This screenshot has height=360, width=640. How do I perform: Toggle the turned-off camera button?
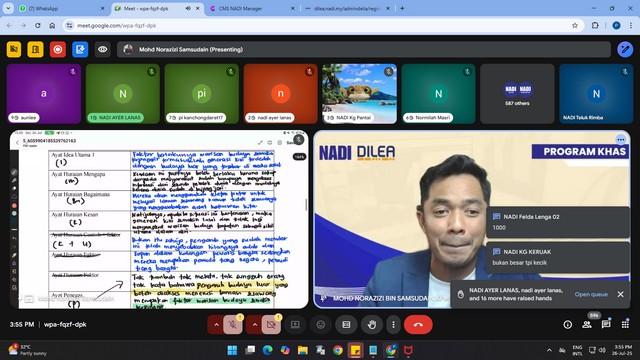(x=271, y=325)
